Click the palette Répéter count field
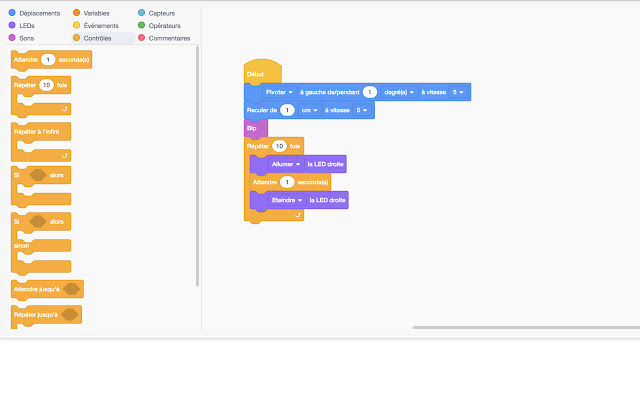 click(x=47, y=85)
